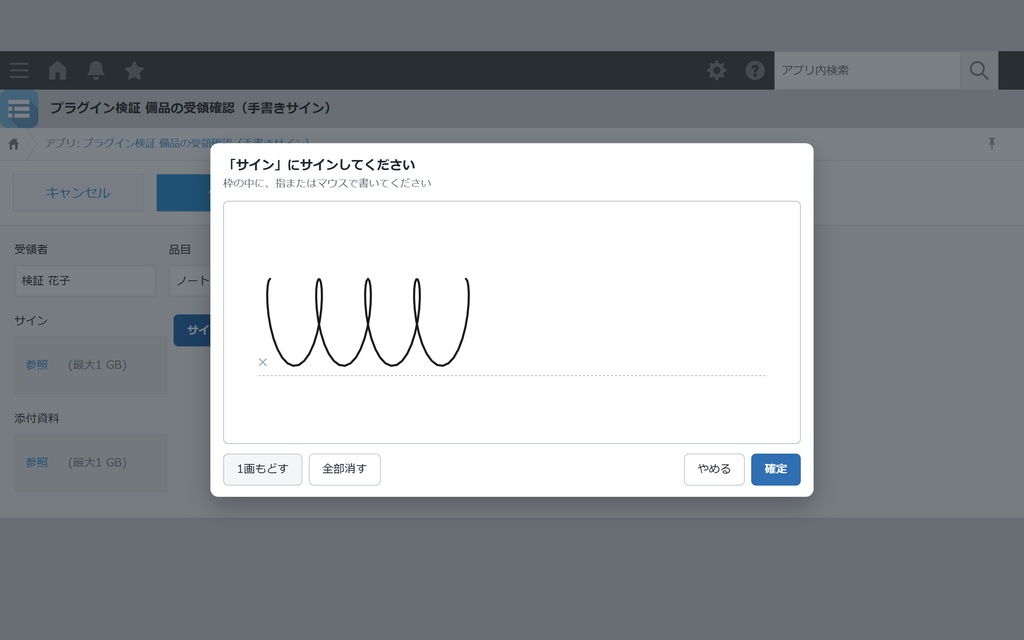Undo the last stroke with 1画もどす
The image size is (1024, 640).
[x=263, y=470]
